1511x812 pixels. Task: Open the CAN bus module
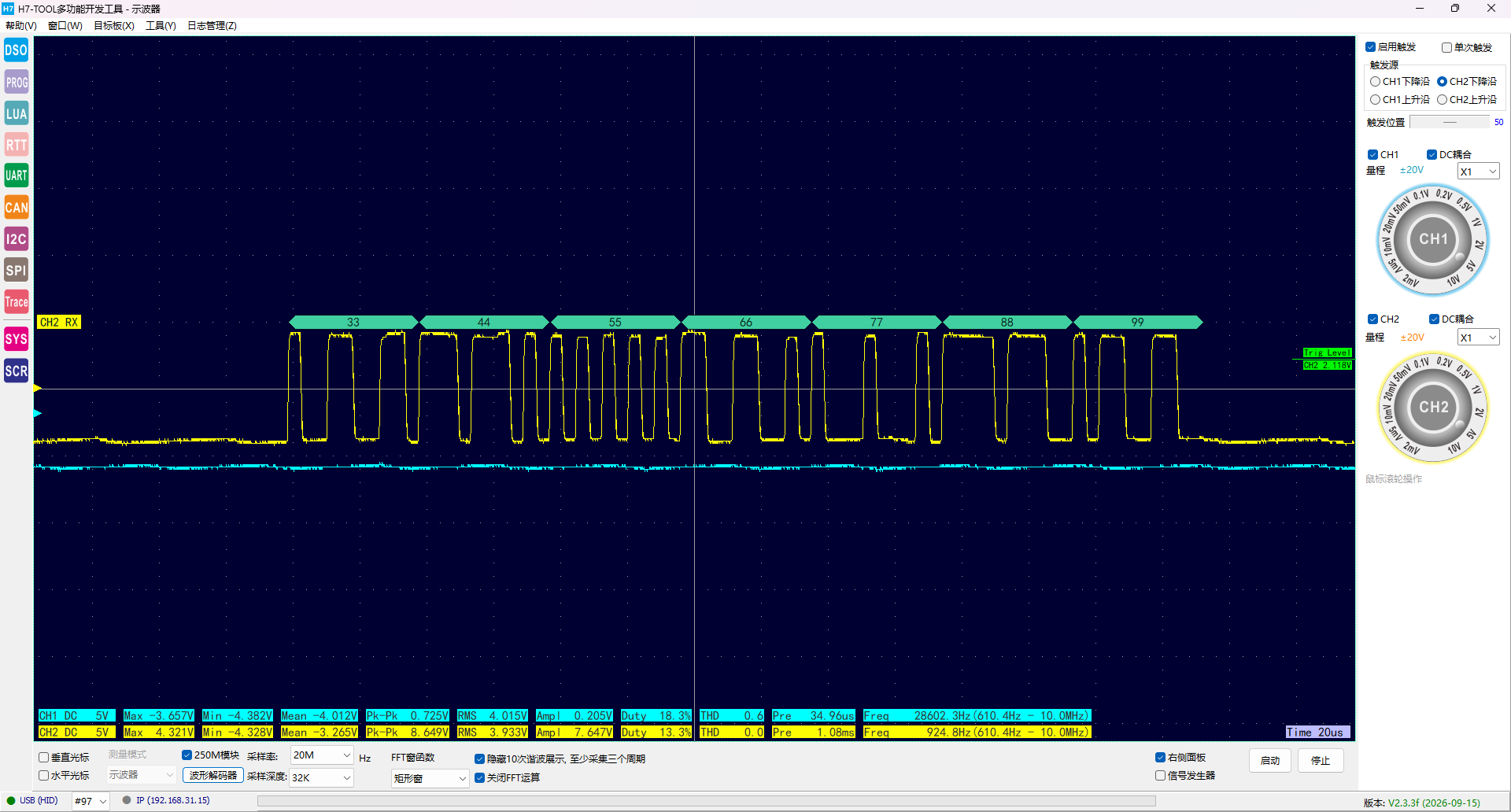tap(16, 208)
